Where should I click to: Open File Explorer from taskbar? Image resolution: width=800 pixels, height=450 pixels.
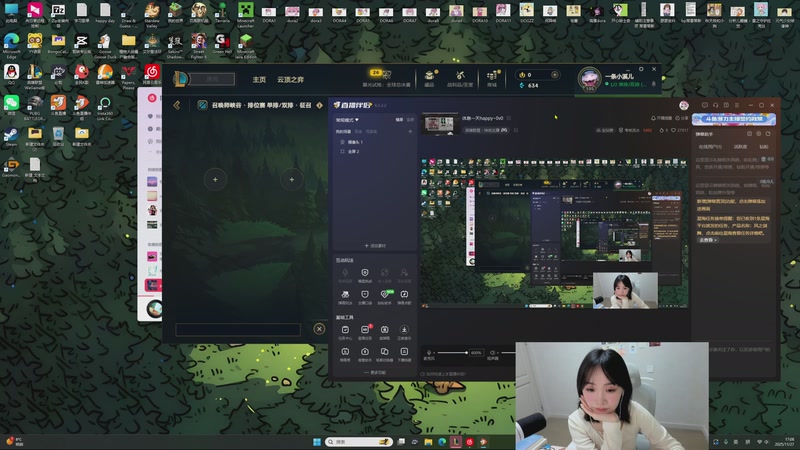(428, 442)
